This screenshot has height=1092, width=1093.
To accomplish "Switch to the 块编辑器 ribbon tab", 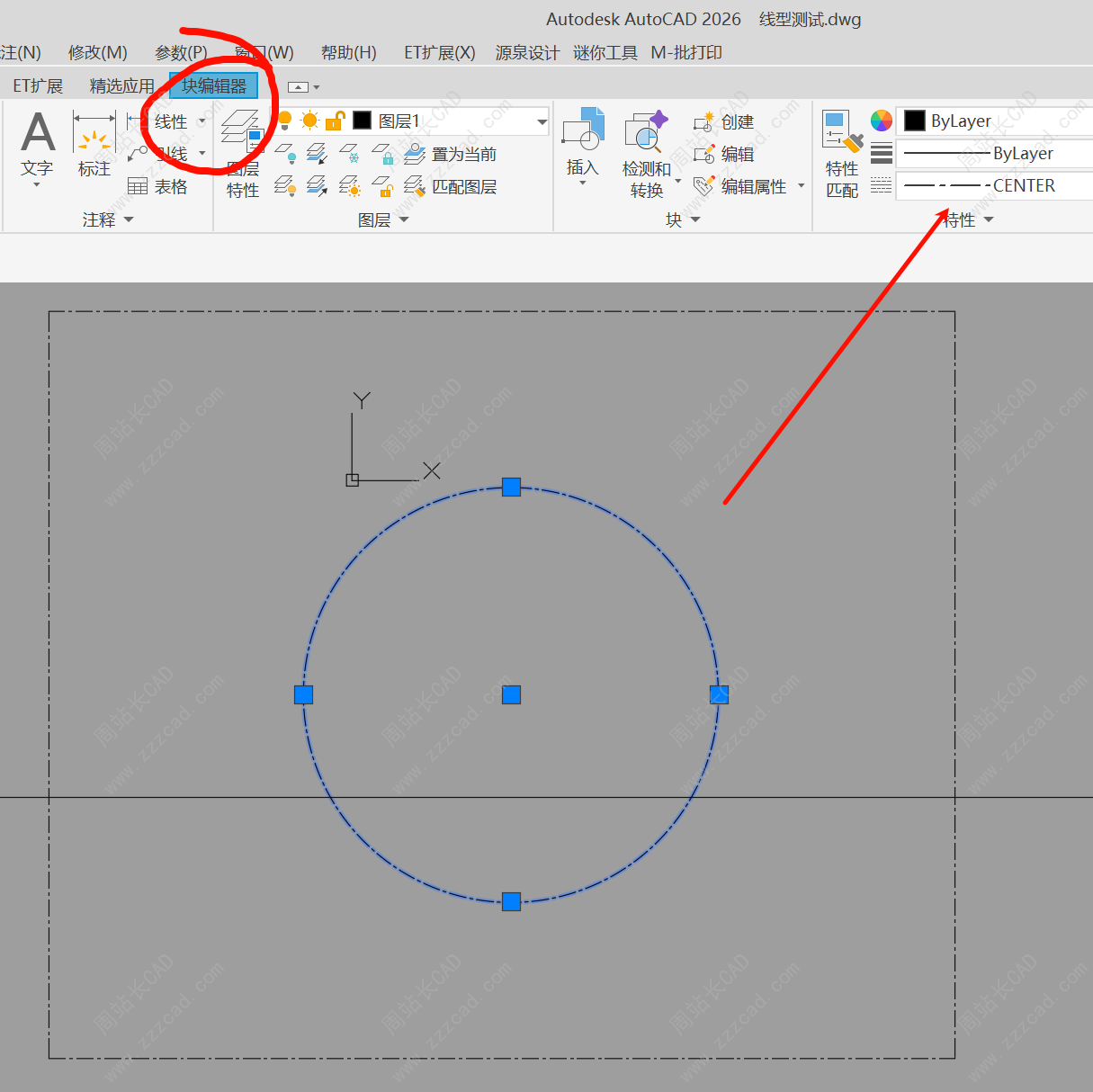I will tap(214, 86).
